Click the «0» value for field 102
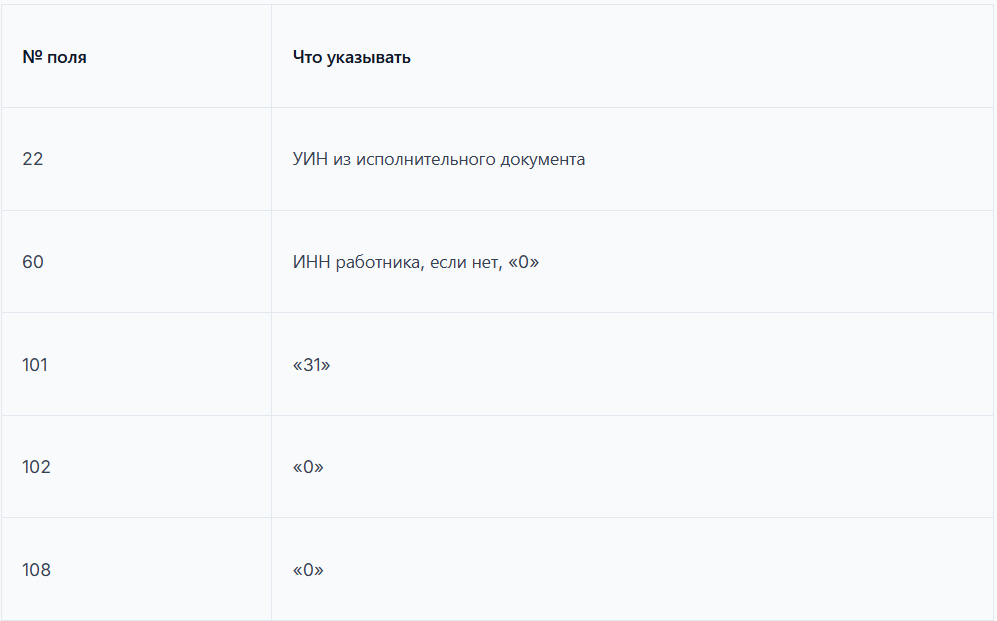The image size is (997, 621). tap(308, 467)
